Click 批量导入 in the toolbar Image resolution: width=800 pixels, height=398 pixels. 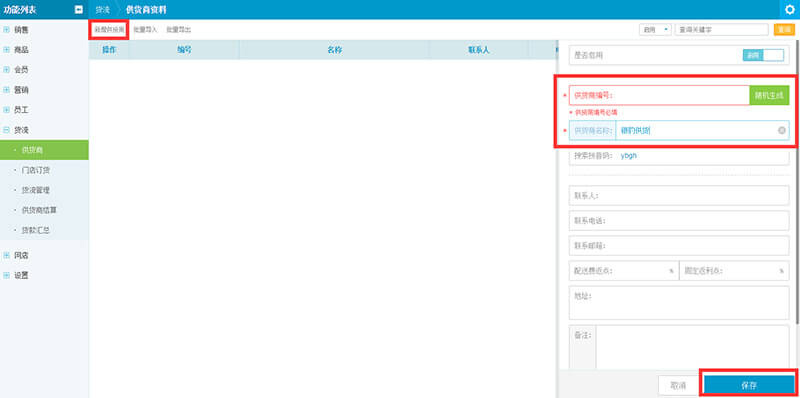point(145,30)
